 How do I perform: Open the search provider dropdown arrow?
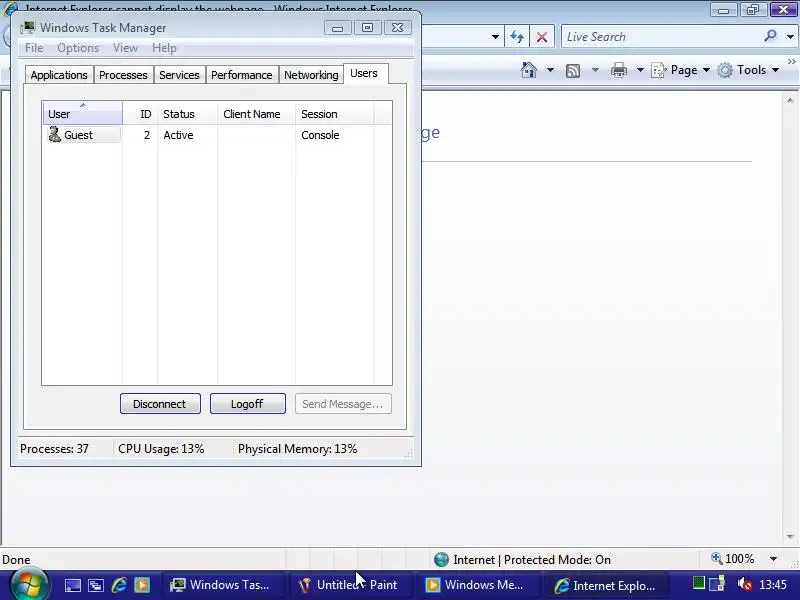pyautogui.click(x=790, y=37)
